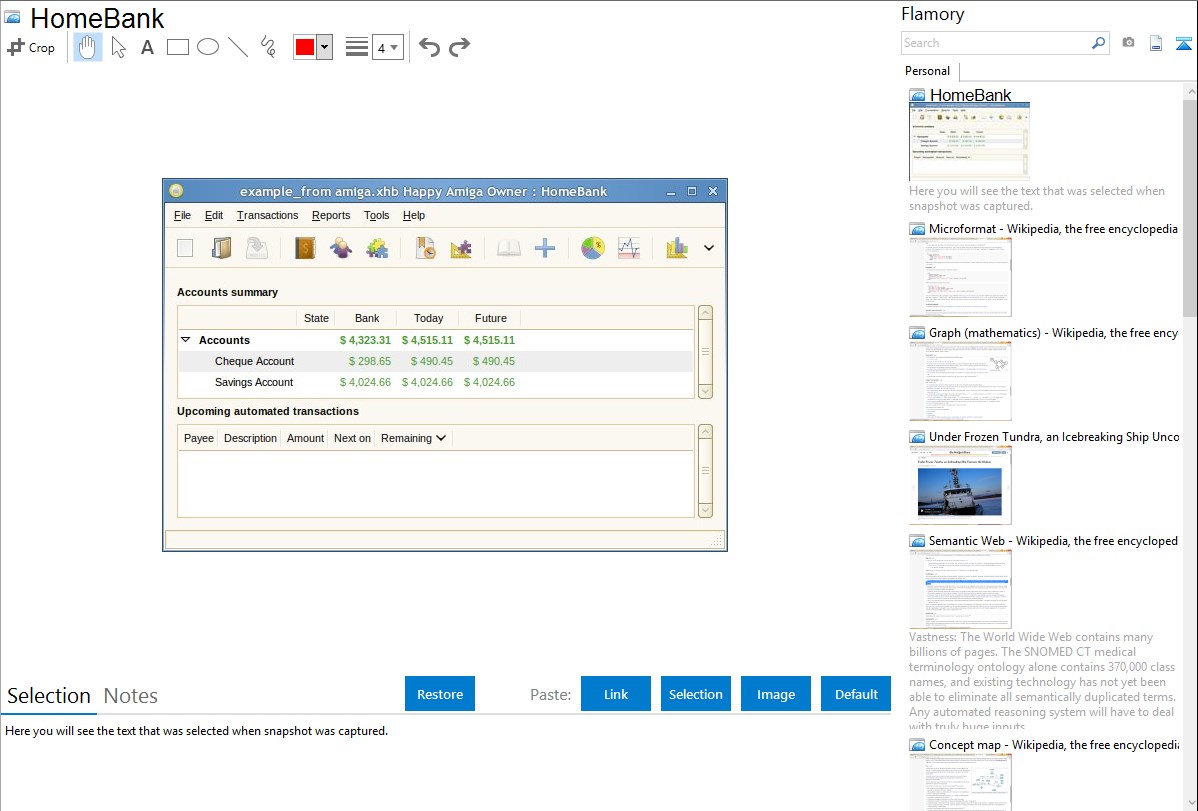
Task: Click the Payee column header
Action: (x=199, y=438)
